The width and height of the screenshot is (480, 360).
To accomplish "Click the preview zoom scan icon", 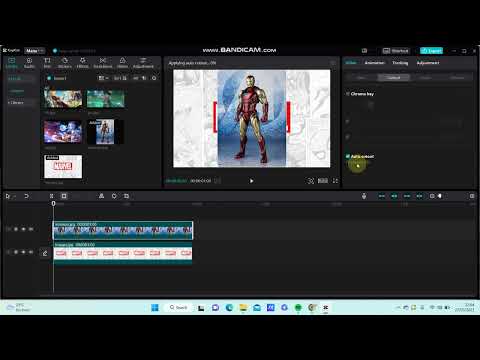I will coord(310,181).
